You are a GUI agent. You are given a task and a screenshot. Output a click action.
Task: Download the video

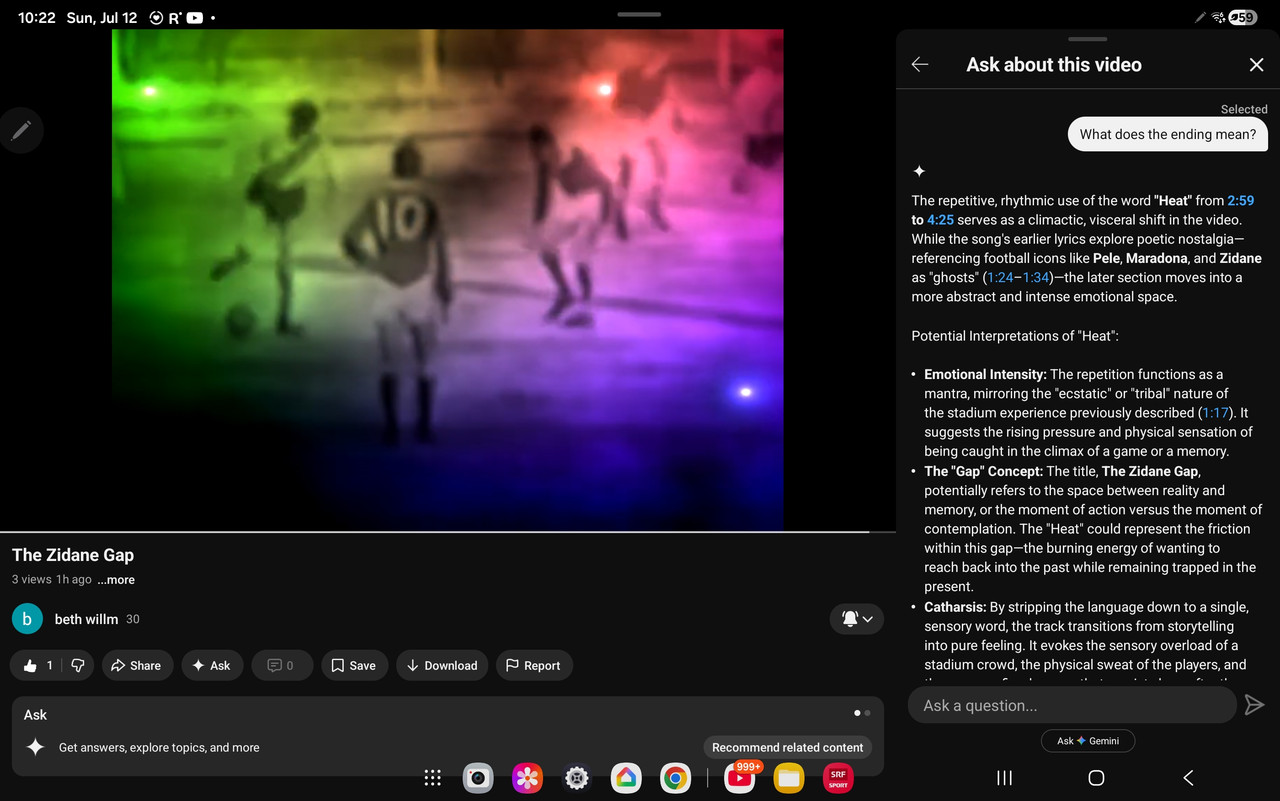[442, 665]
